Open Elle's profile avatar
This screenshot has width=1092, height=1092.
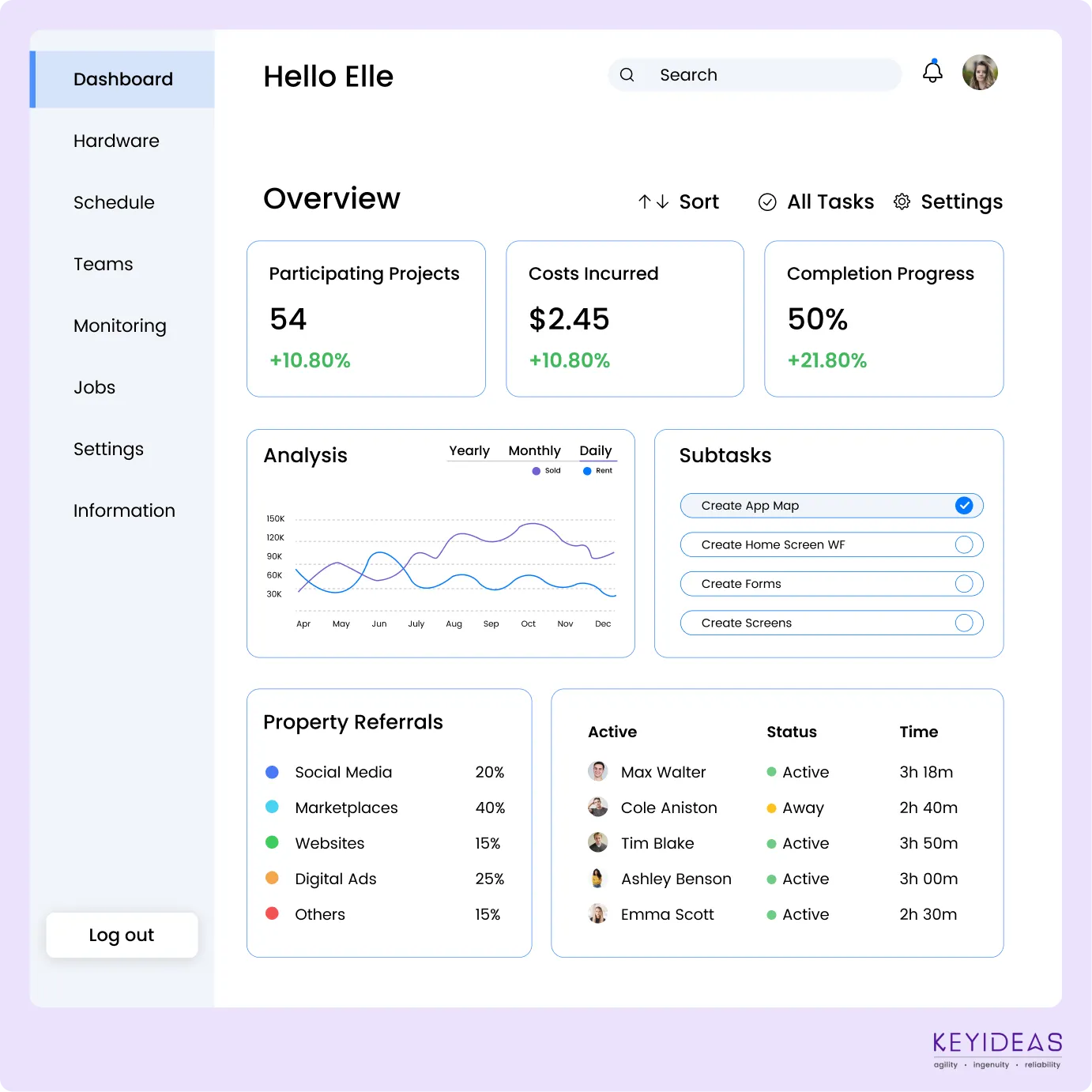[x=980, y=73]
